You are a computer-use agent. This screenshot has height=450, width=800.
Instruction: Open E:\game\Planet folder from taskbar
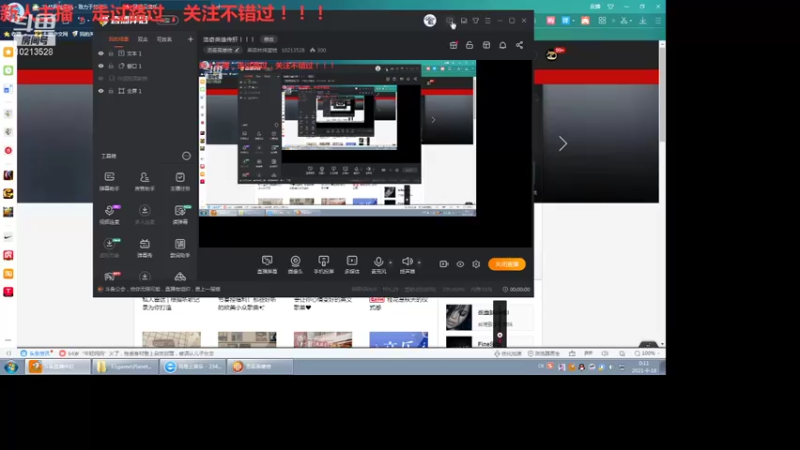[124, 366]
